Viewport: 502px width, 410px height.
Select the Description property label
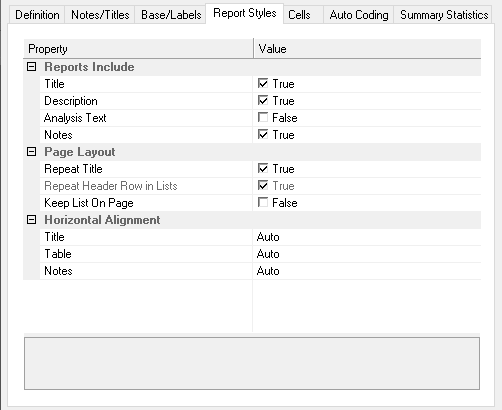tap(71, 101)
